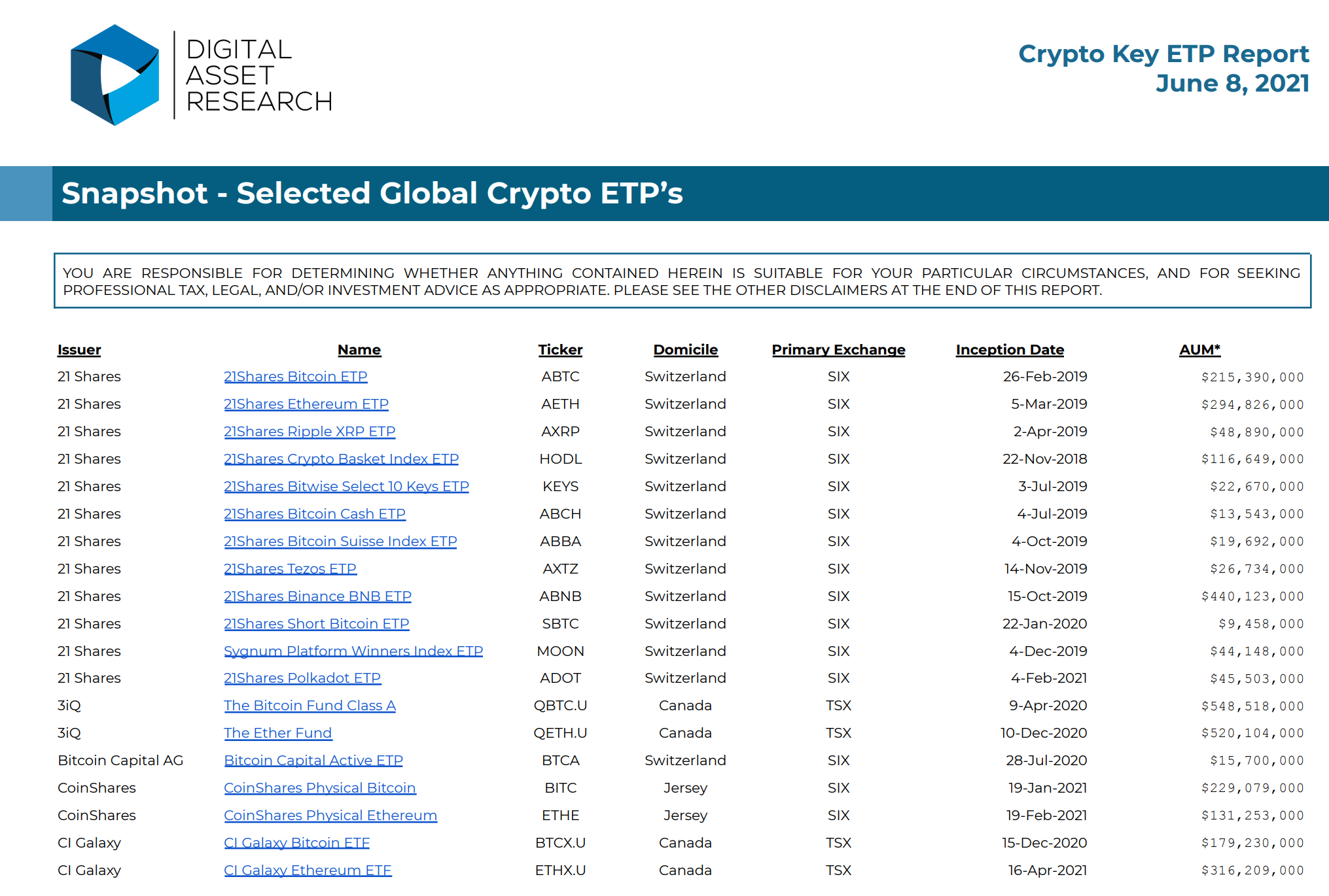Image resolution: width=1329 pixels, height=896 pixels.
Task: Open The Ether Fund link
Action: coord(277,733)
